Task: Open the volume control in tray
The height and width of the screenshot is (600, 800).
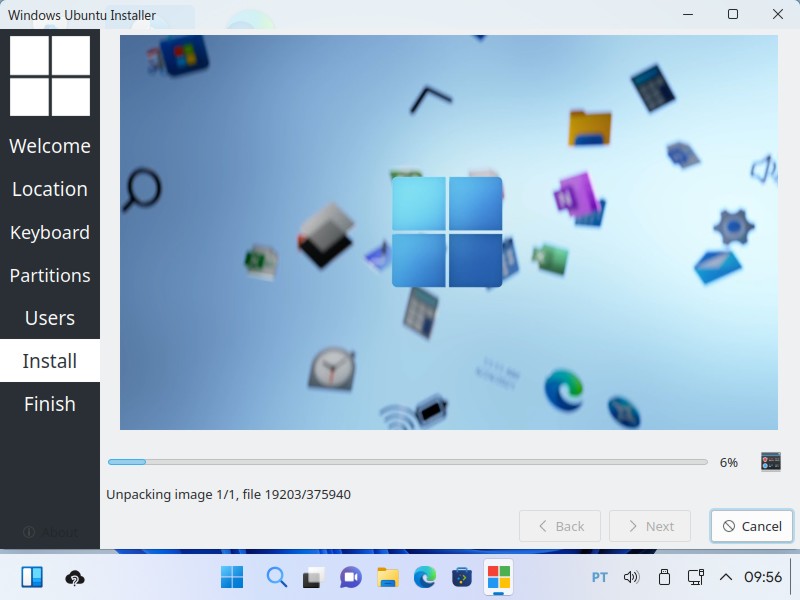Action: pyautogui.click(x=632, y=577)
